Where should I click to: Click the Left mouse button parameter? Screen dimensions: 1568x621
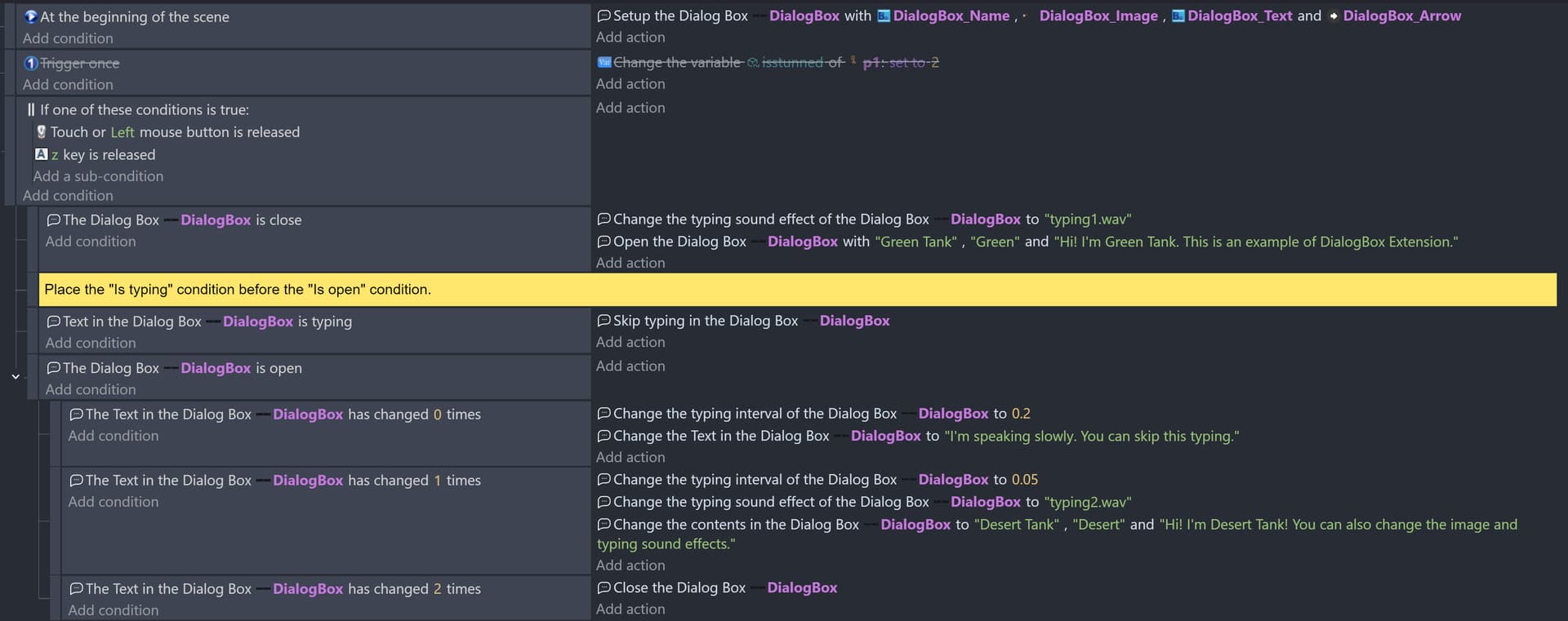pyautogui.click(x=122, y=132)
